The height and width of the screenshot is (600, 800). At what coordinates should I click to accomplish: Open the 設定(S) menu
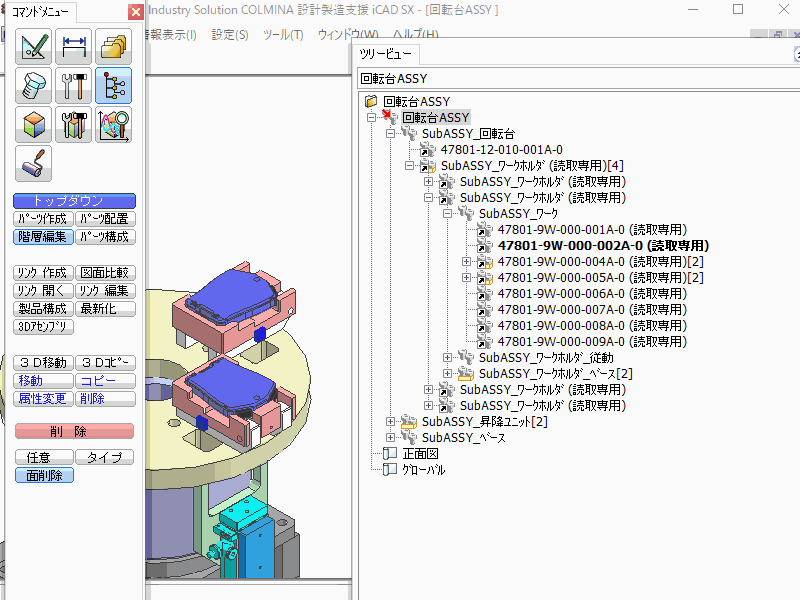coord(229,35)
